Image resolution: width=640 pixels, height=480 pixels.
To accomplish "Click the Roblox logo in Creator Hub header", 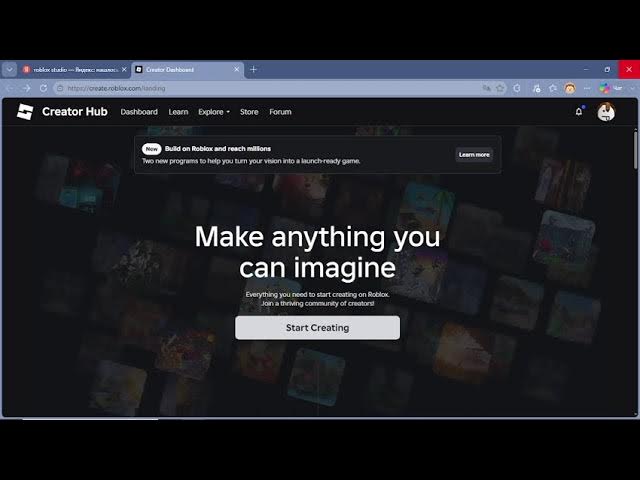I will pyautogui.click(x=25, y=112).
